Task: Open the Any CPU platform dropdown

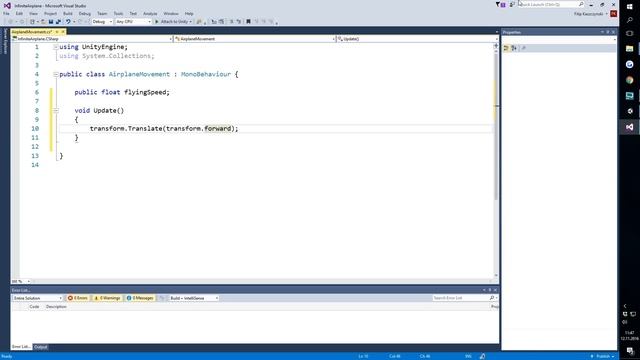Action: tap(133, 22)
